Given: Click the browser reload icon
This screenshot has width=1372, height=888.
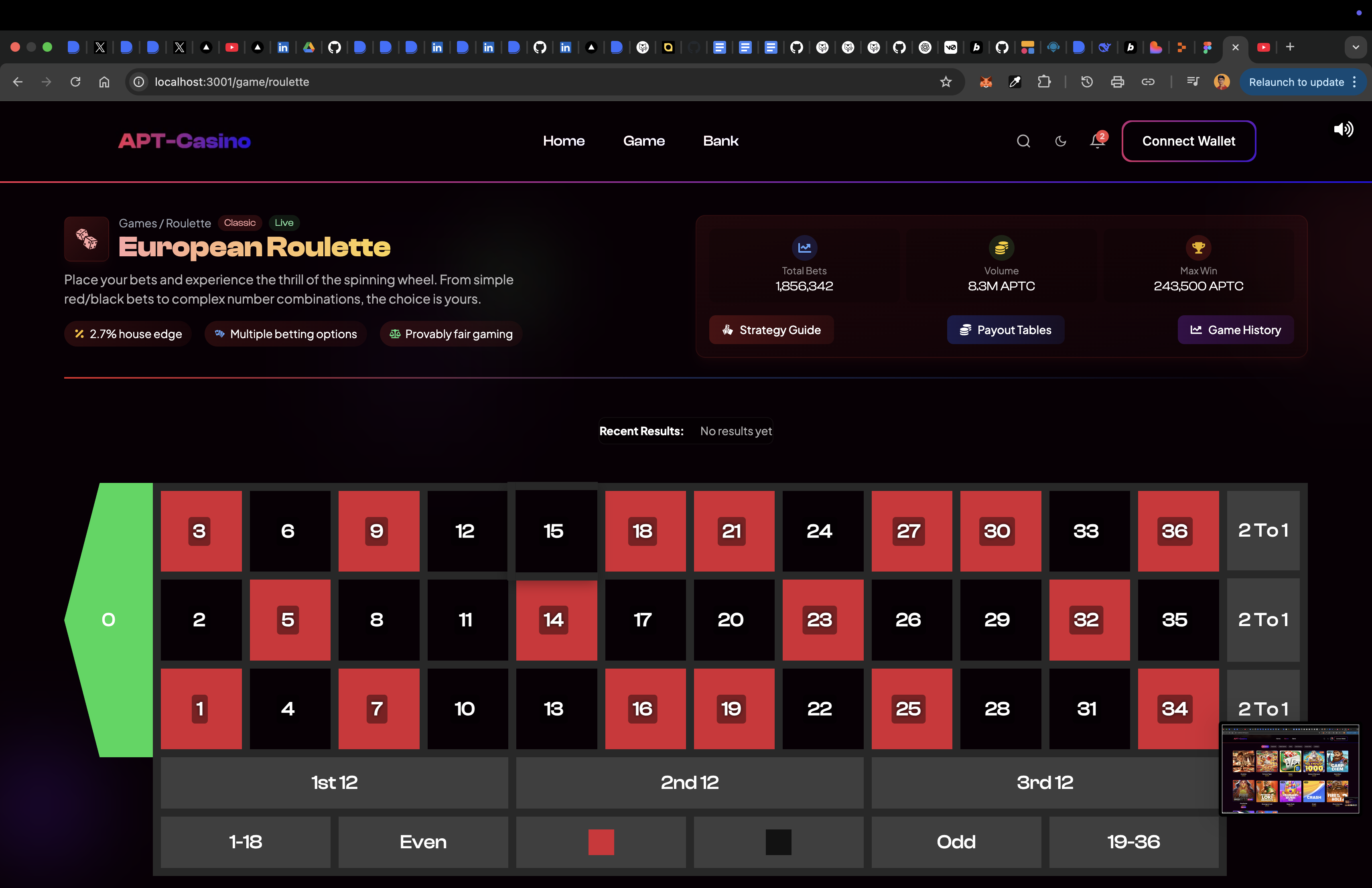Looking at the screenshot, I should coord(75,82).
